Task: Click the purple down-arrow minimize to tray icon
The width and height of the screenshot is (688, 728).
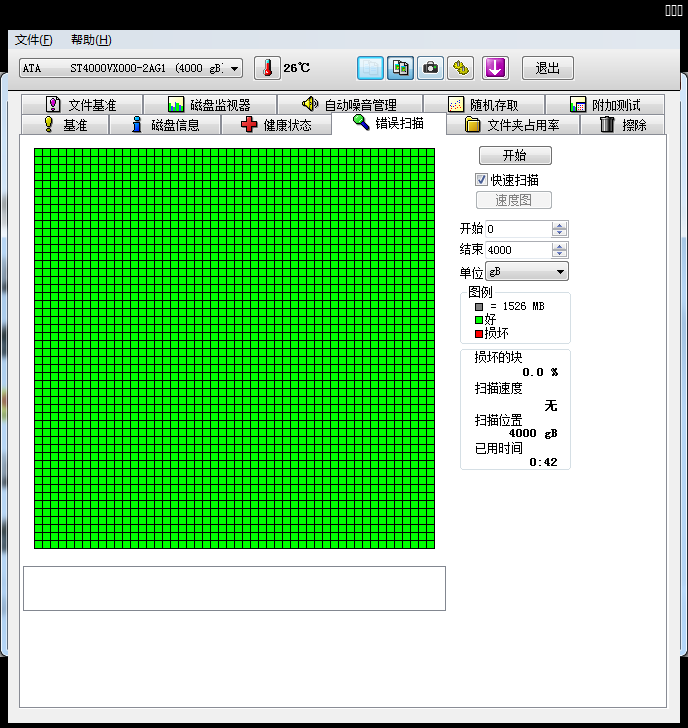Action: click(495, 68)
